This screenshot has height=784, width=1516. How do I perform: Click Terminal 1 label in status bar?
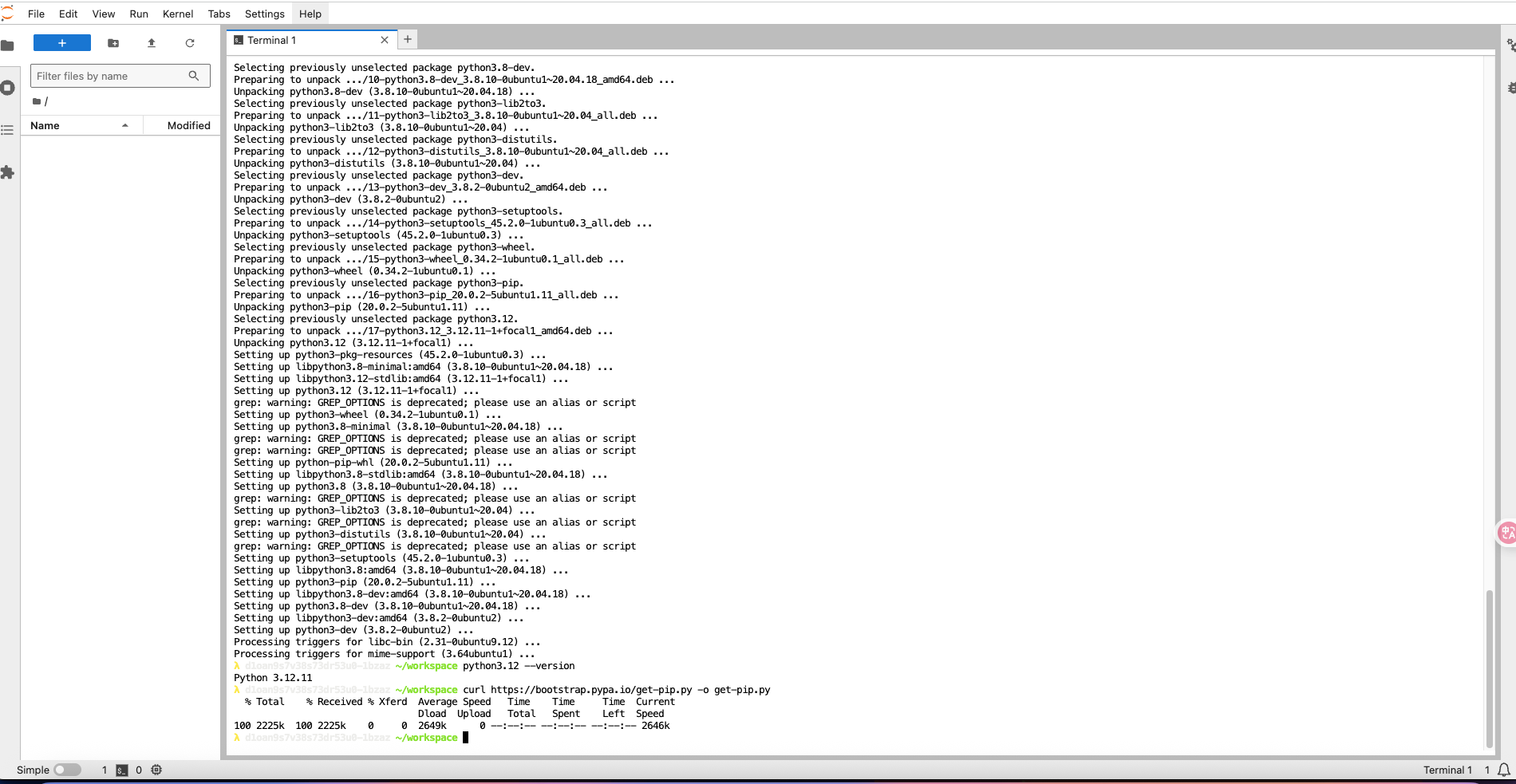(1447, 770)
